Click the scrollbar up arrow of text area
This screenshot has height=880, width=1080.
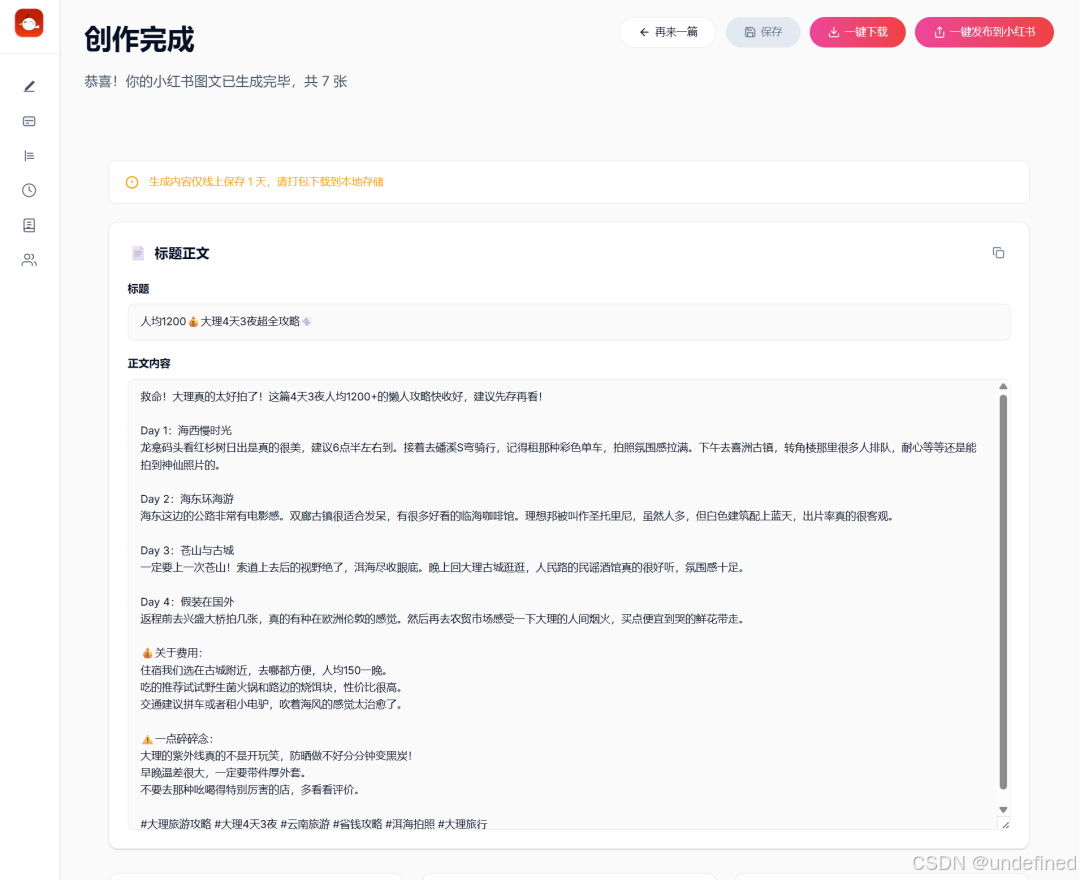[1003, 386]
